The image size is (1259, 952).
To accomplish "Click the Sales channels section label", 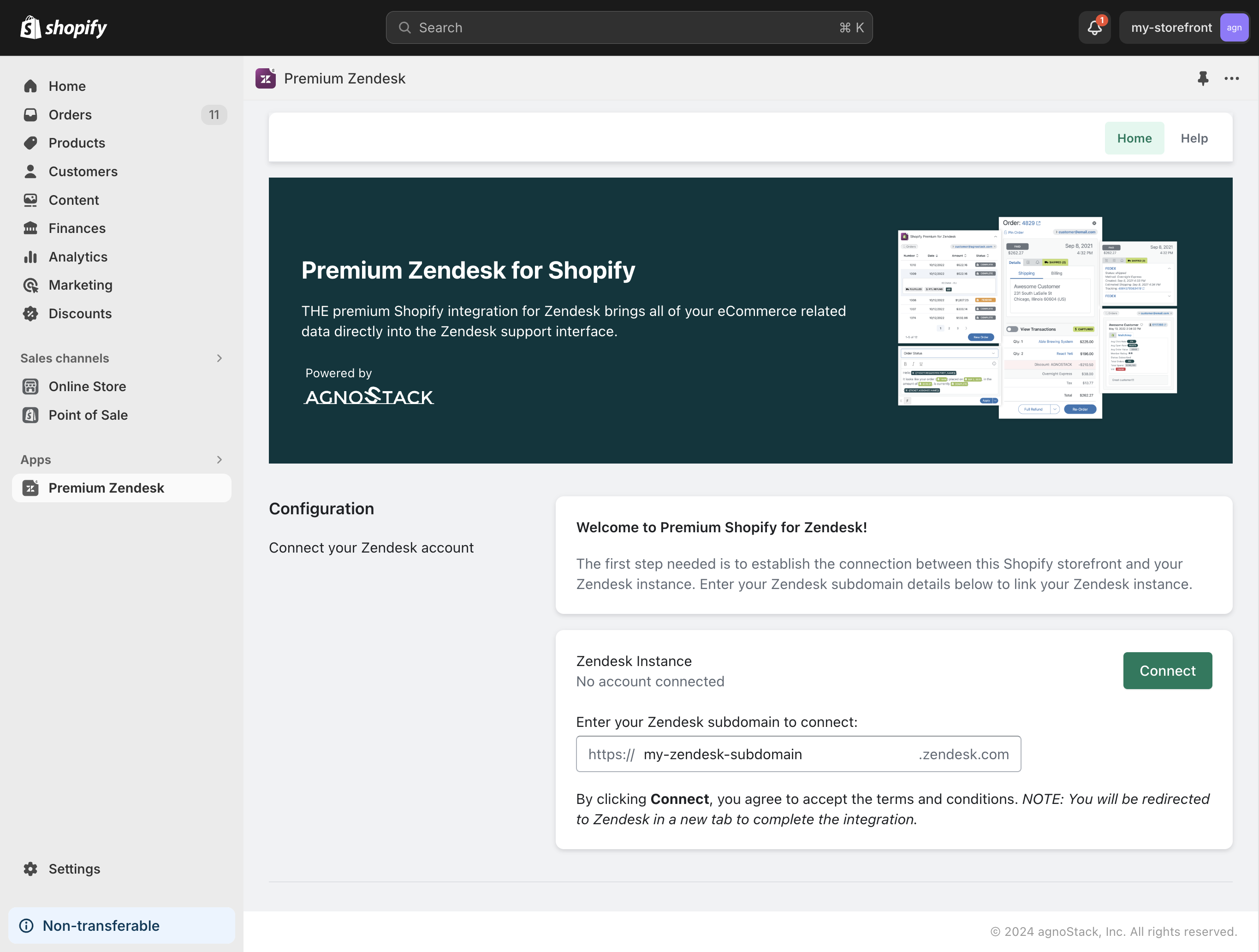I will [x=64, y=358].
